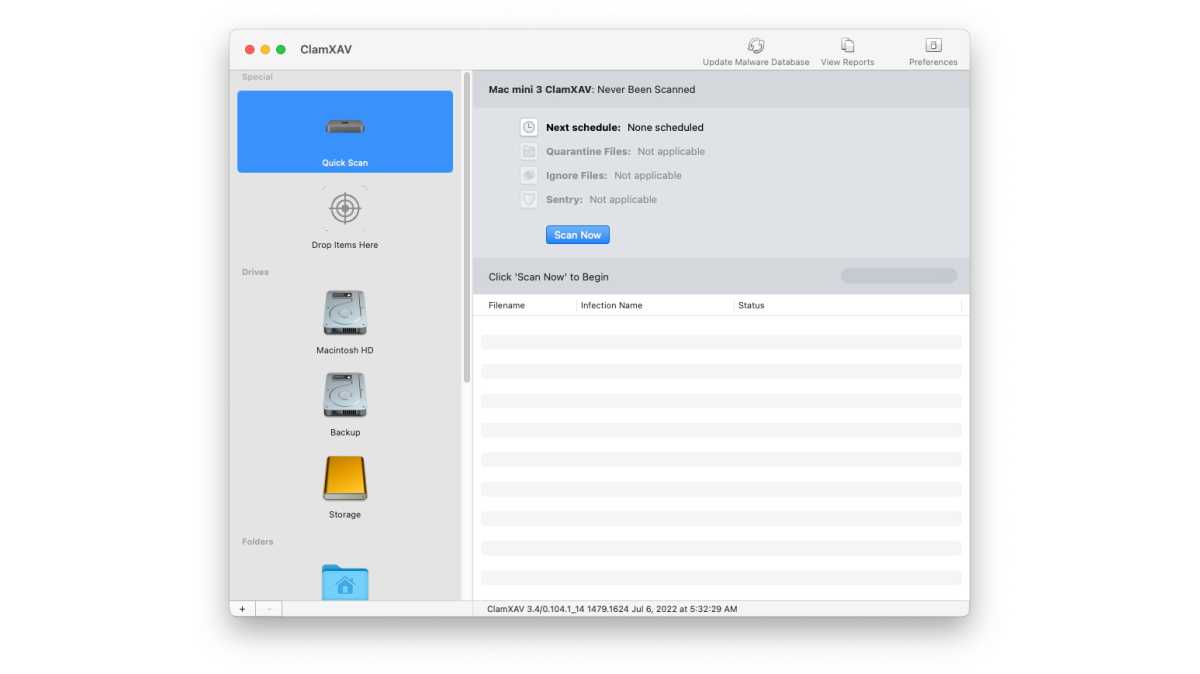Viewport: 1200px width, 674px height.
Task: Click the 'Ignore Files: Not applicable' text
Action: 614,175
